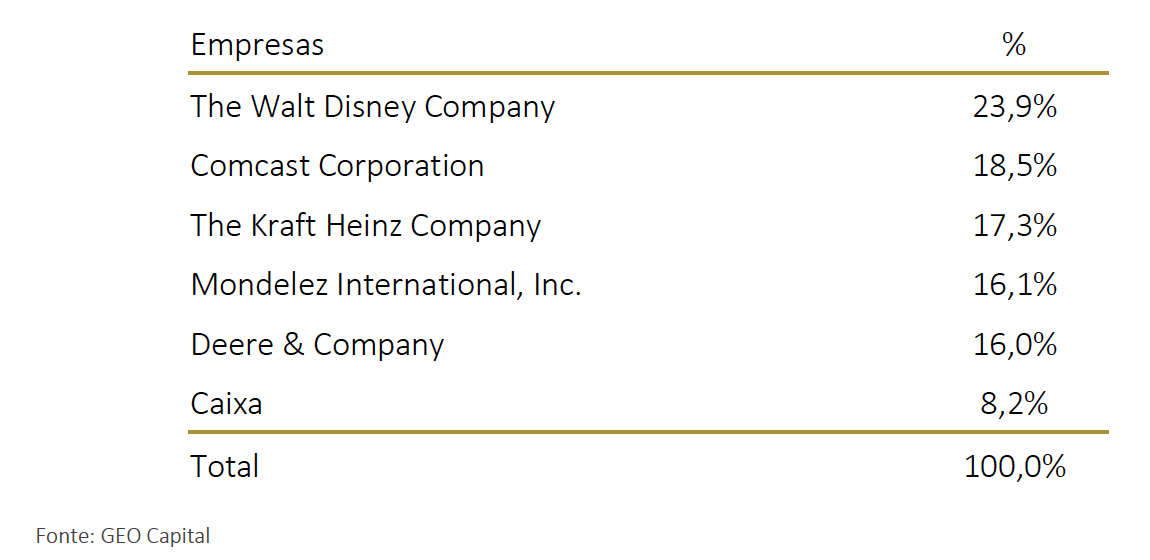Click the 100,0% total value
This screenshot has width=1150, height=560.
coord(1014,466)
